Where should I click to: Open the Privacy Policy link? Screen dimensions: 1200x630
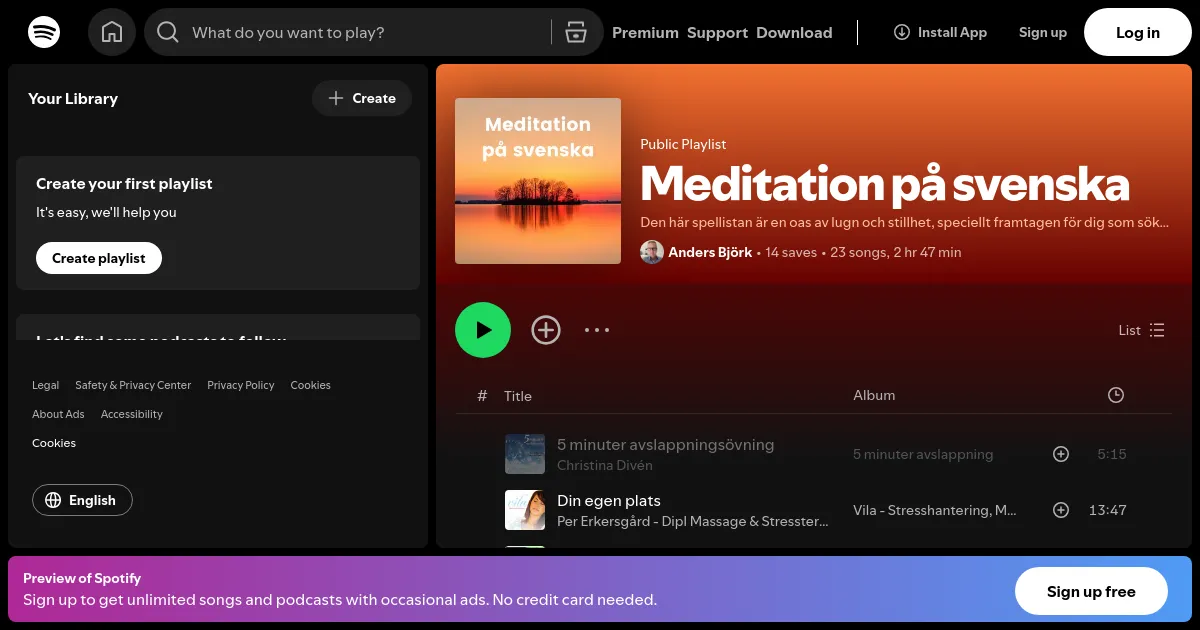click(241, 385)
